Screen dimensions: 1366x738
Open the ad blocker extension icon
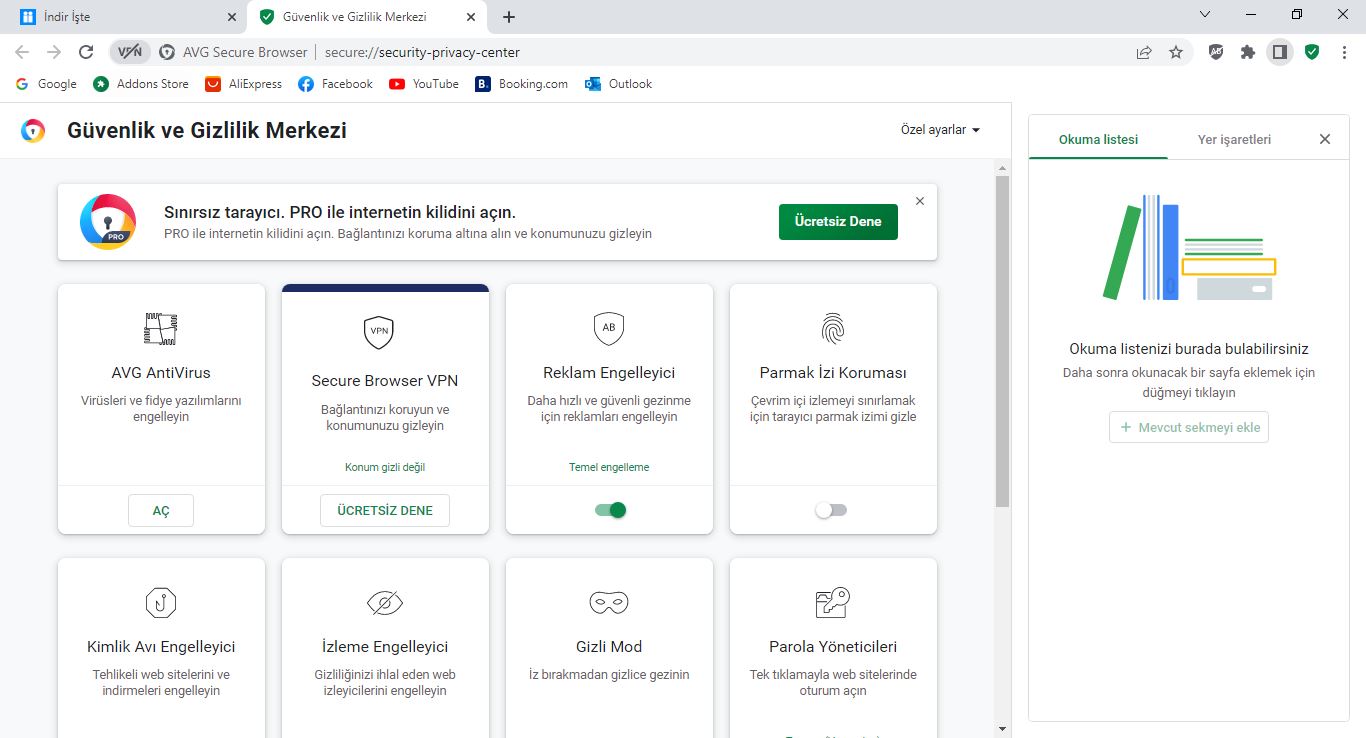[x=1216, y=52]
